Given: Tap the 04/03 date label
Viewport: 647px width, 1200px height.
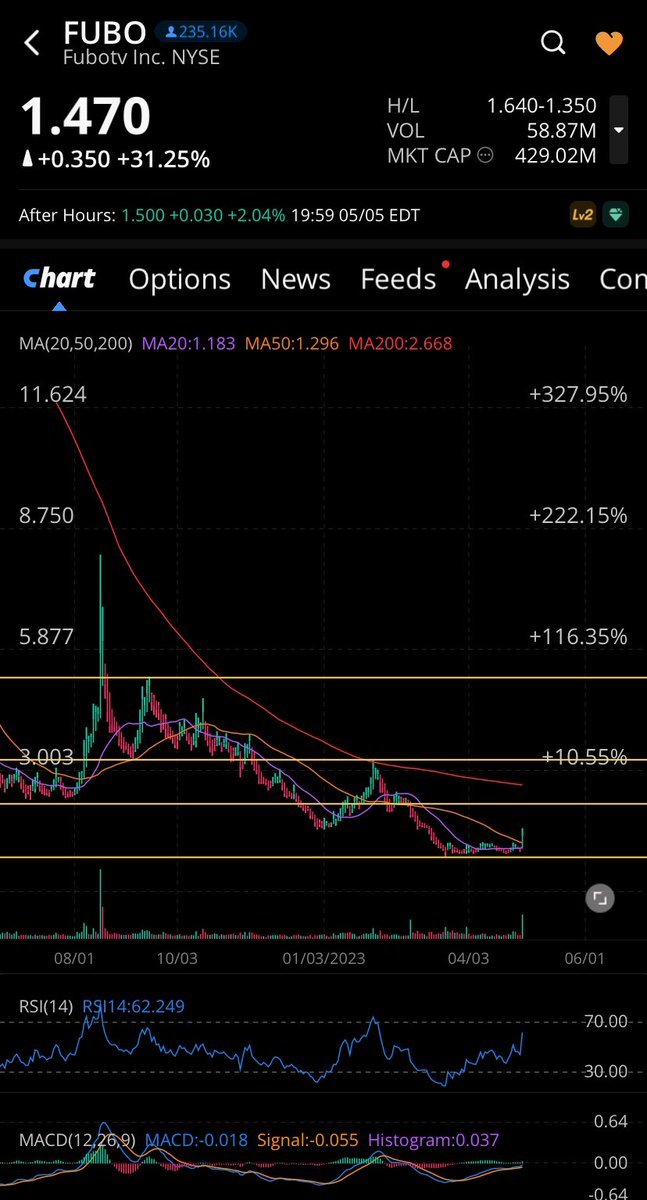Looking at the screenshot, I should (x=468, y=958).
